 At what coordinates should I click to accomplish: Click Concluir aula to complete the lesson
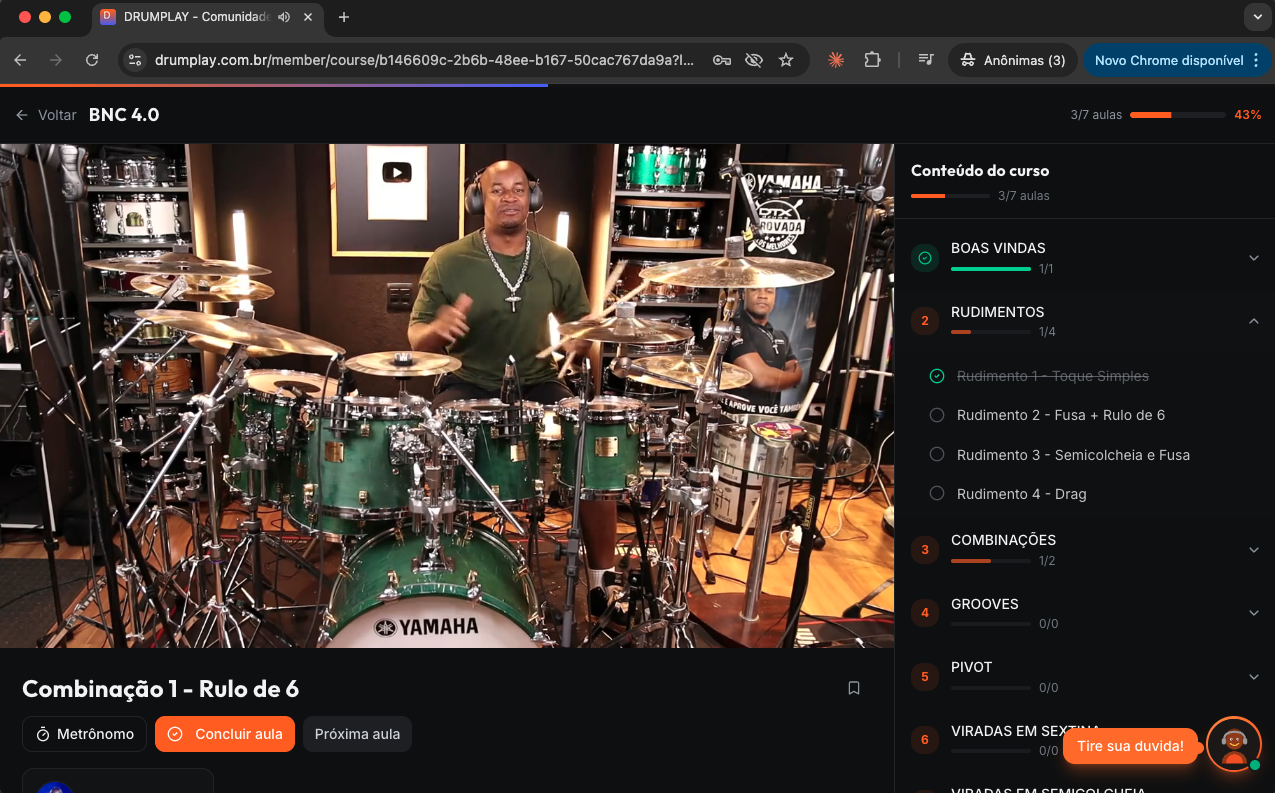coord(225,734)
